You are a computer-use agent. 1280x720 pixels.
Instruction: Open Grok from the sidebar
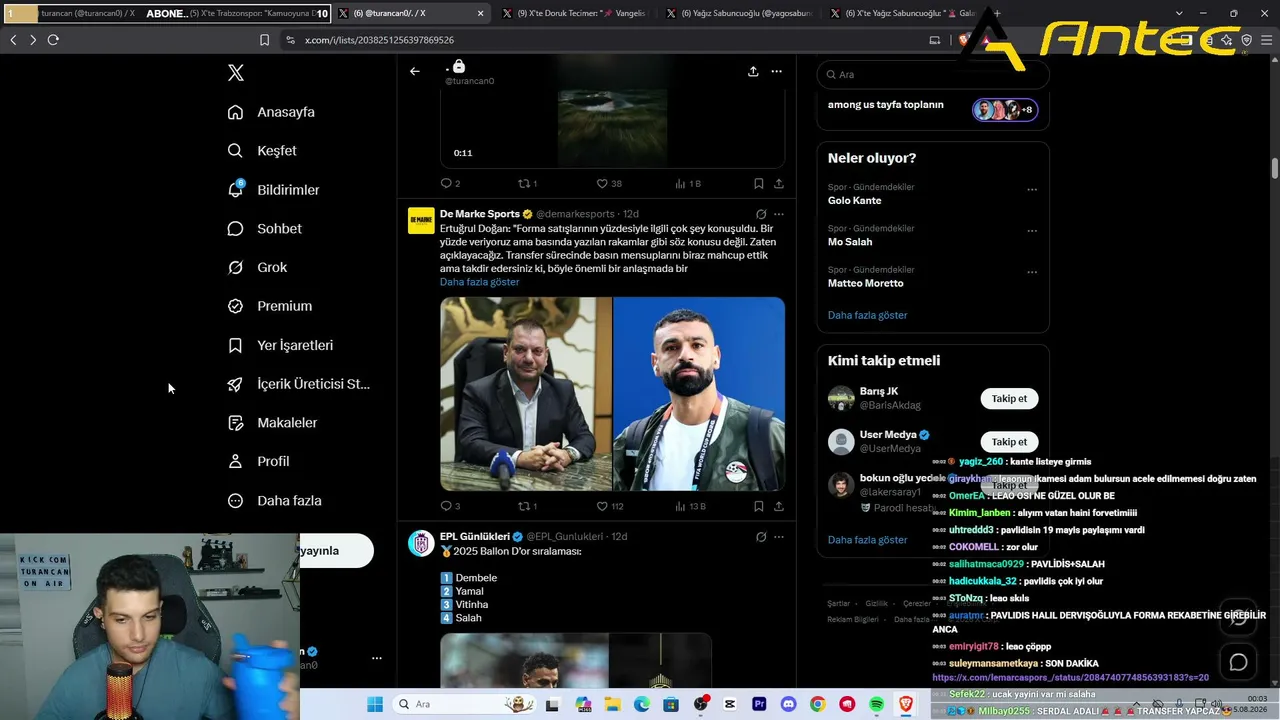click(257, 268)
